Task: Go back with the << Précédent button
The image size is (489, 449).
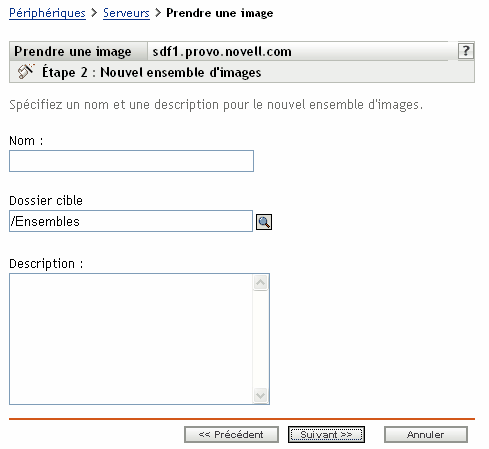Action: [231, 434]
